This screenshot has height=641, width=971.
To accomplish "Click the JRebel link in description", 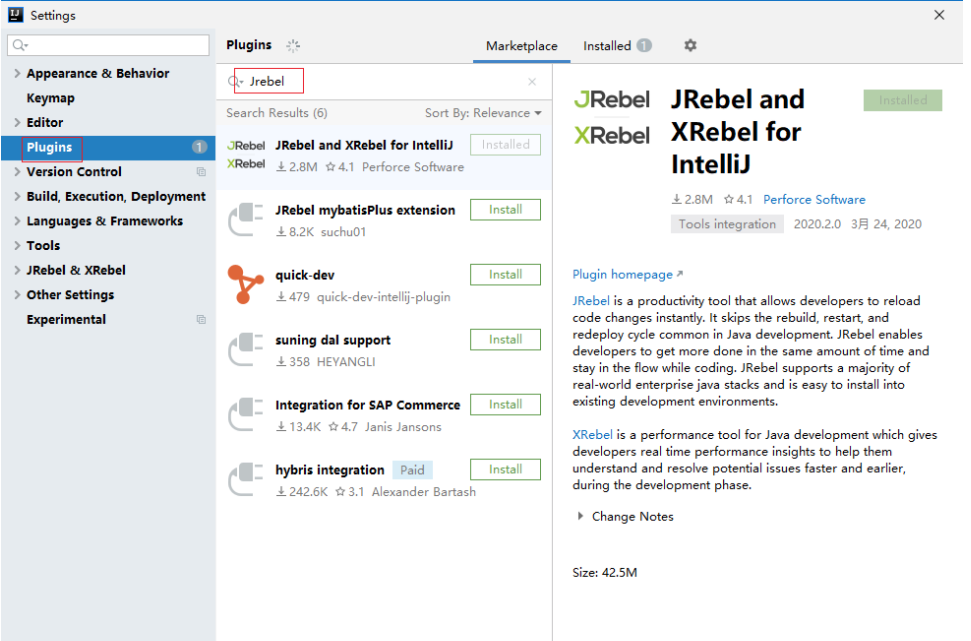I will pos(591,301).
